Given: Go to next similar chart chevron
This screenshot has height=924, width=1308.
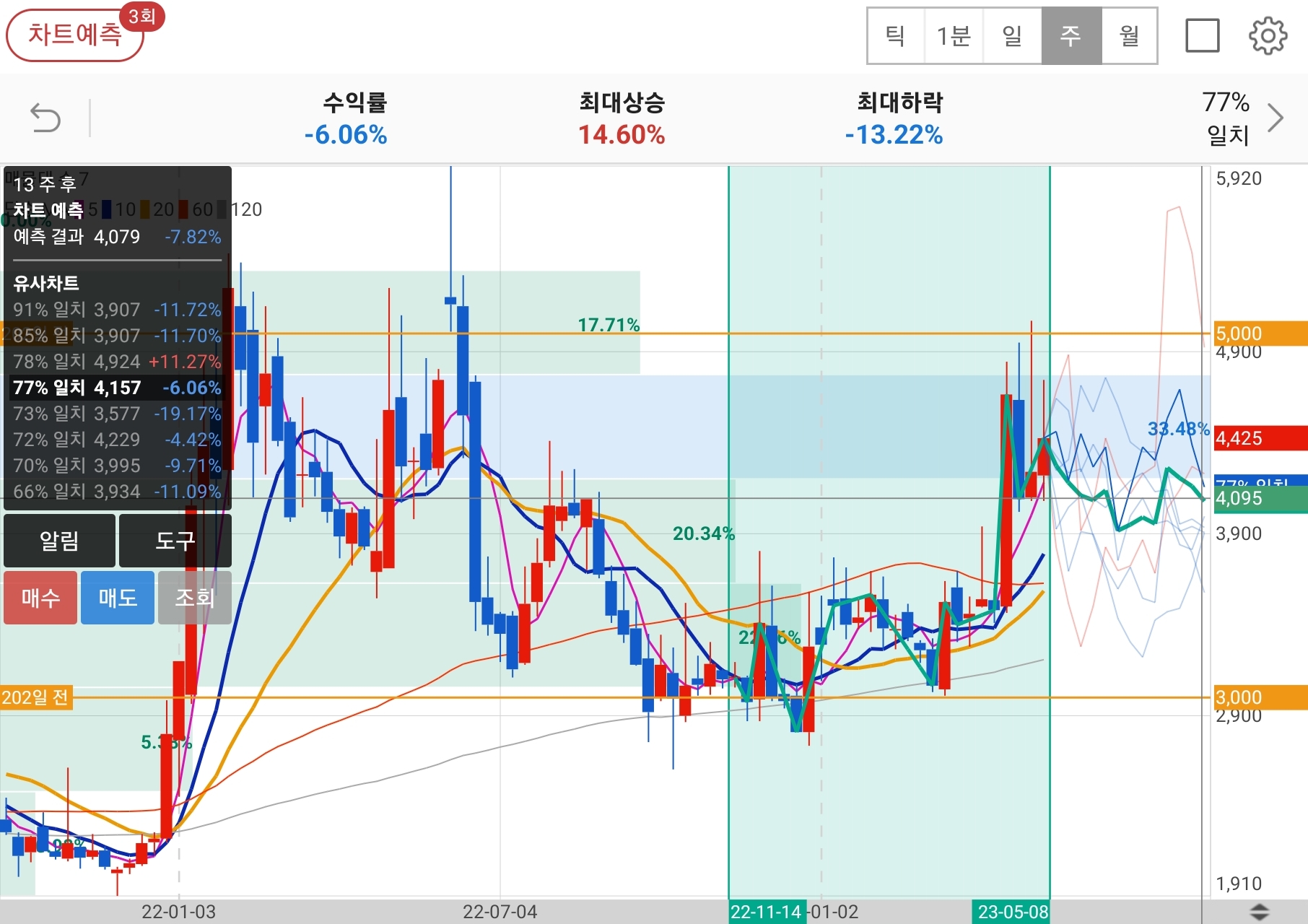Looking at the screenshot, I should click(1276, 118).
